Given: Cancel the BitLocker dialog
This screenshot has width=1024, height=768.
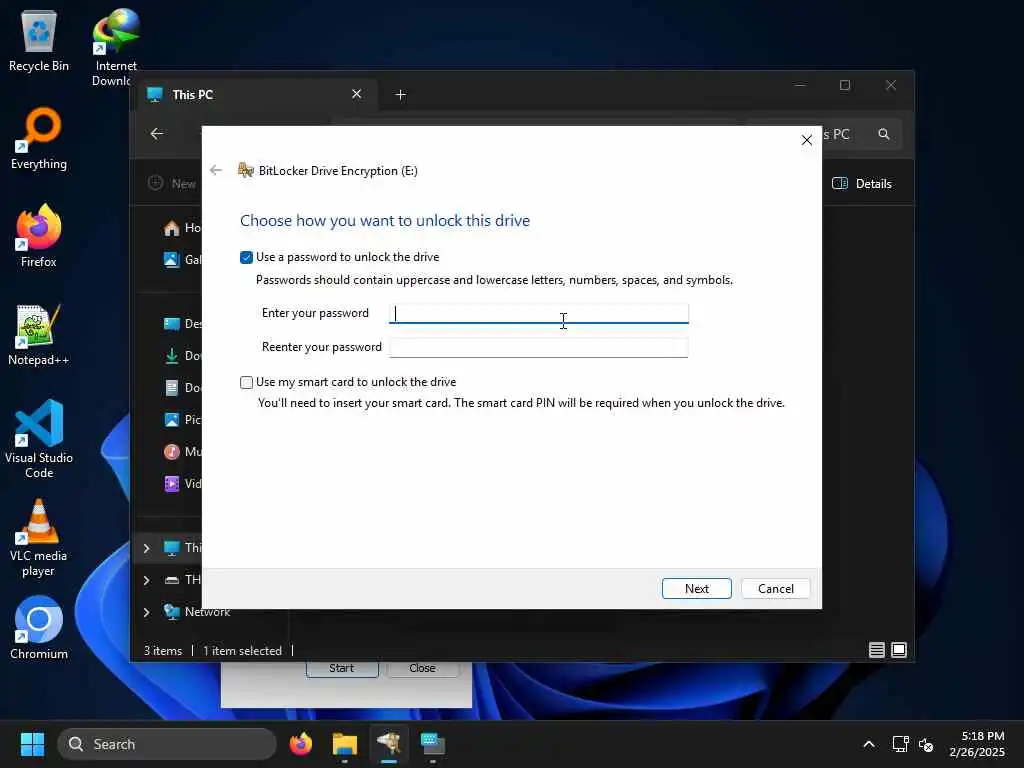Looking at the screenshot, I should coord(775,588).
